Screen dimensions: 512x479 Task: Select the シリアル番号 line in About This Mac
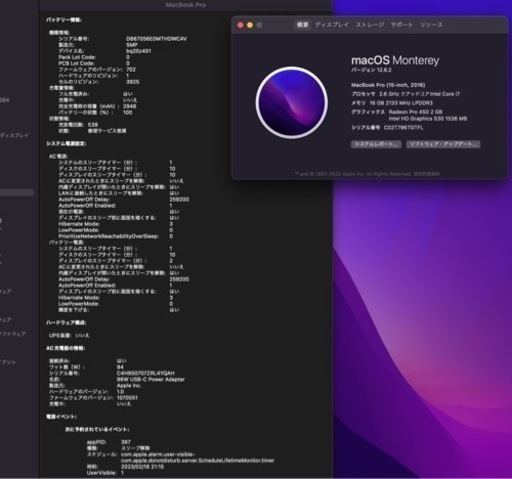point(387,128)
